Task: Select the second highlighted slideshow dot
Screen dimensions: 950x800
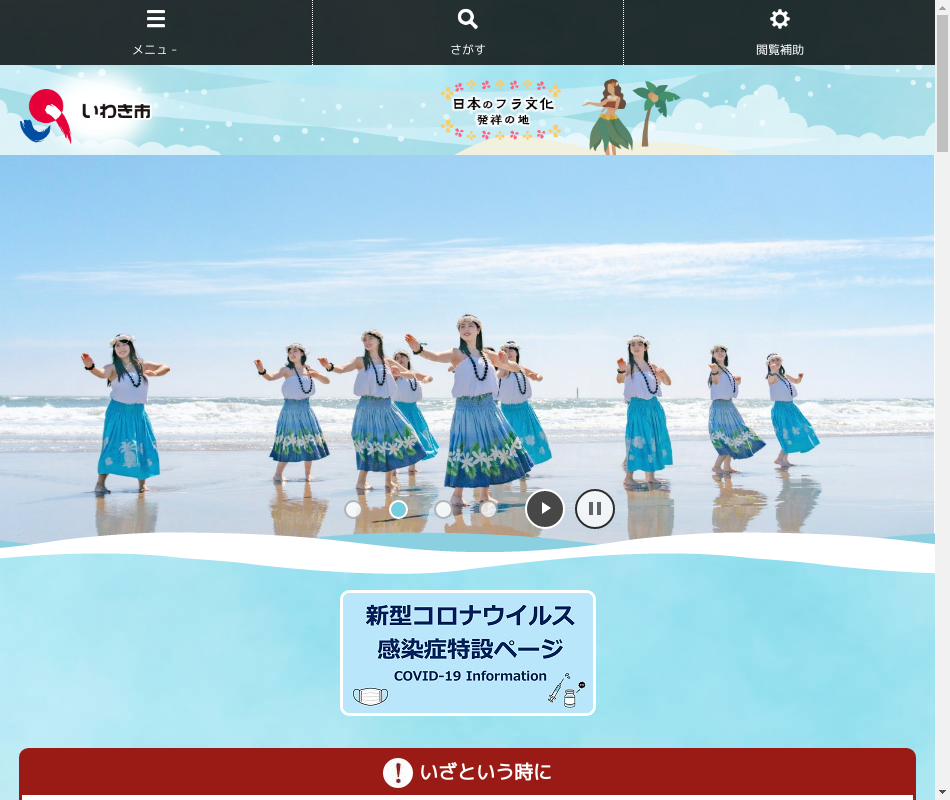Action: click(398, 510)
